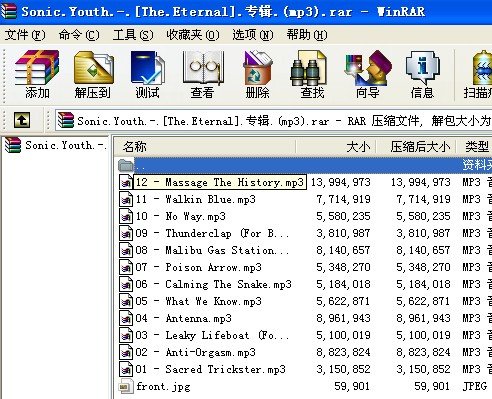
Task: Click the file icon of 04 - Antenna.mp3
Action: coord(126,318)
